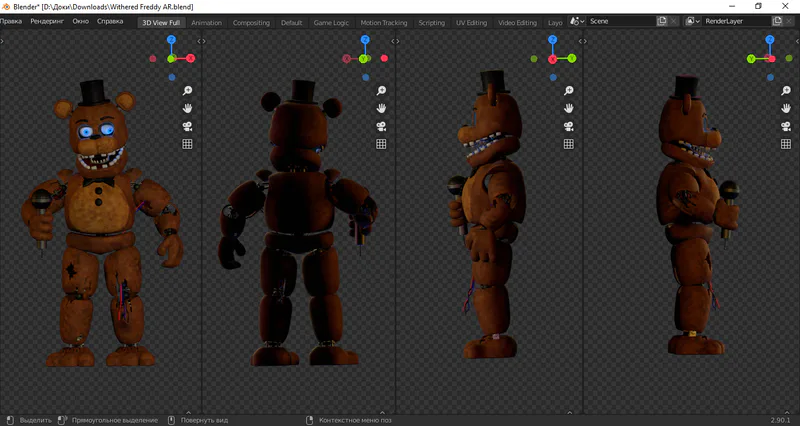Click the RenderLayer name field
The image size is (800, 426).
click(x=736, y=21)
